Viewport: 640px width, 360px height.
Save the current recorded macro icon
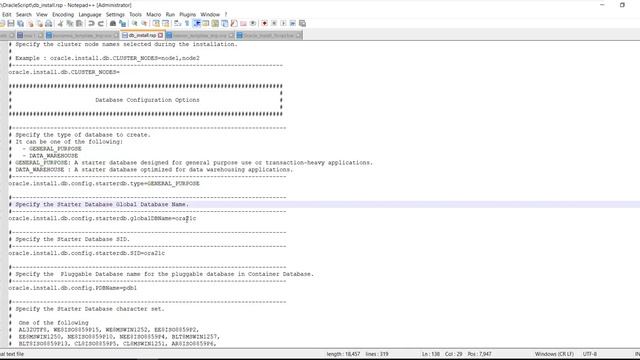click(x=302, y=23)
